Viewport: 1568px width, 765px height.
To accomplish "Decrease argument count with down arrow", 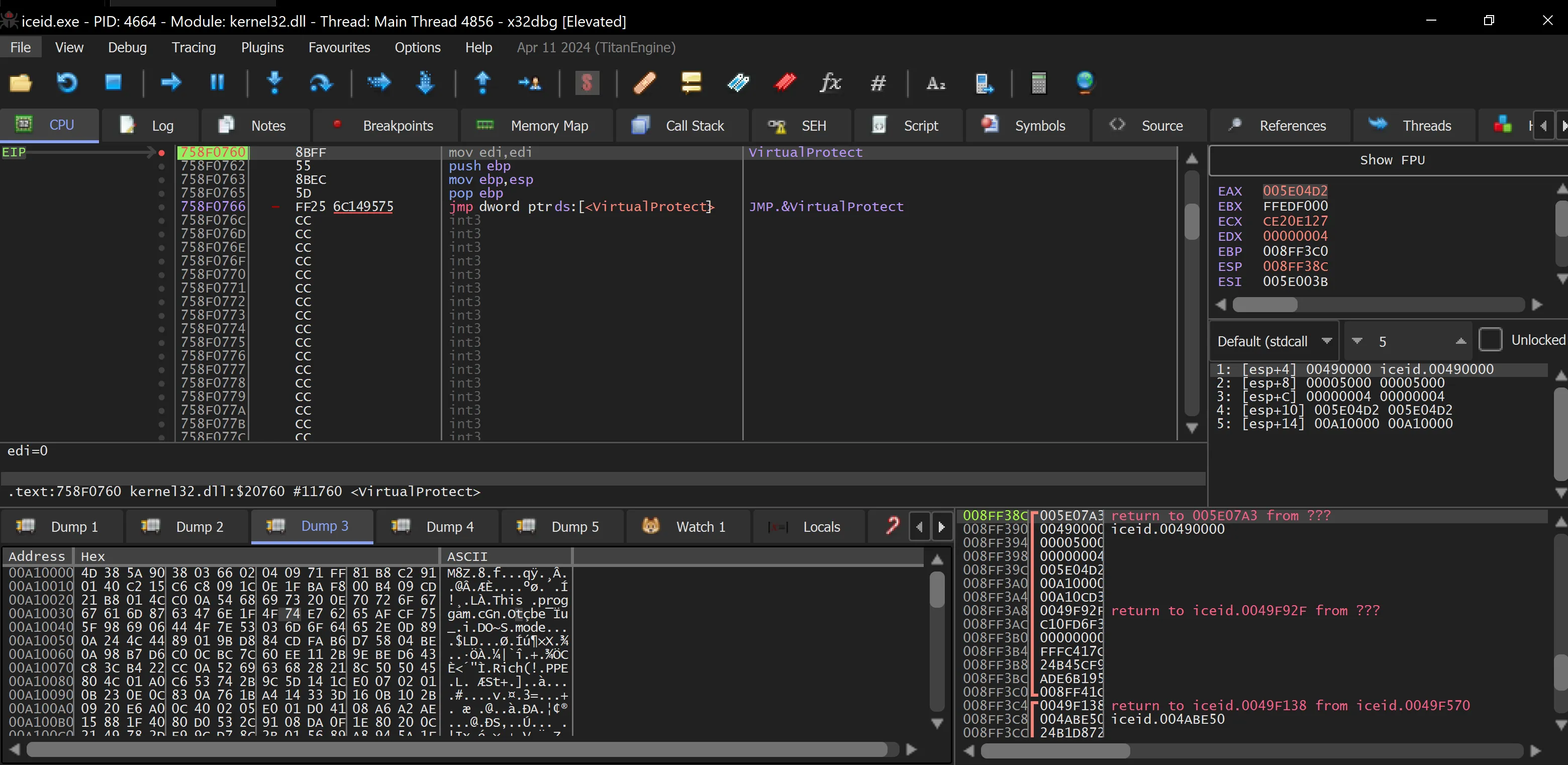I will point(1357,341).
